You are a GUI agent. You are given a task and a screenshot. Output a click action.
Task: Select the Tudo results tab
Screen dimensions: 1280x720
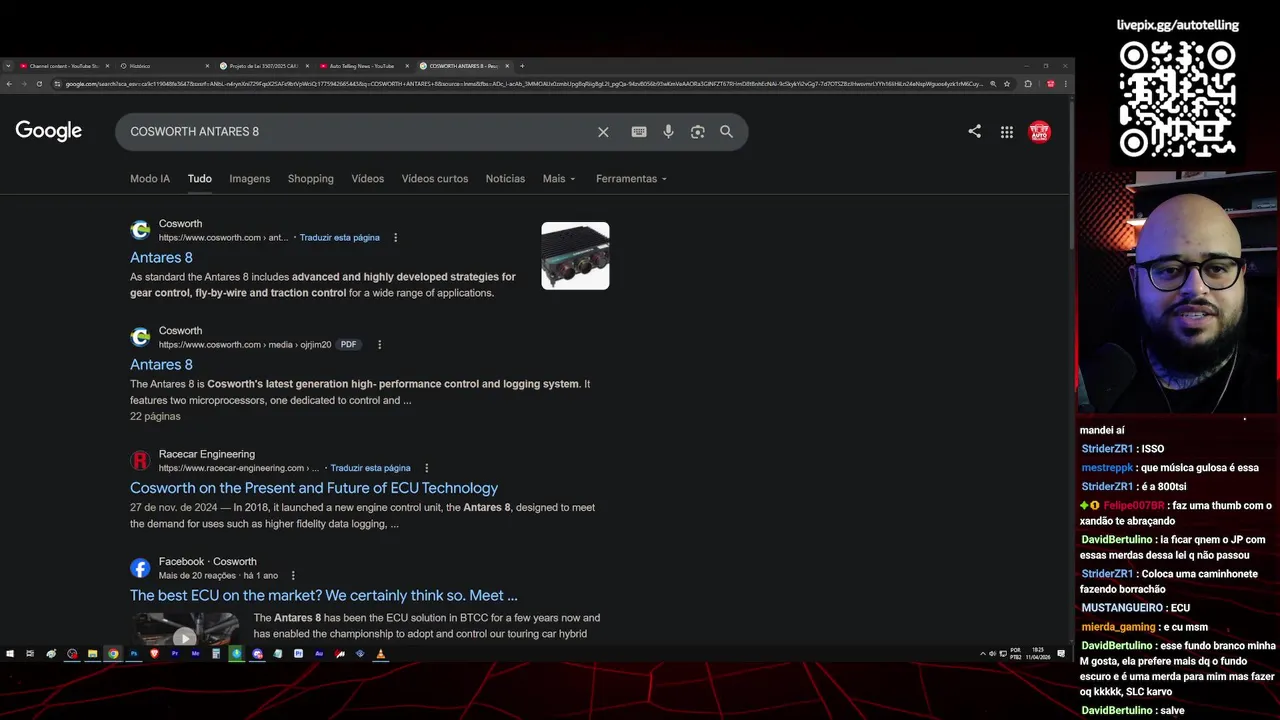pyautogui.click(x=200, y=179)
